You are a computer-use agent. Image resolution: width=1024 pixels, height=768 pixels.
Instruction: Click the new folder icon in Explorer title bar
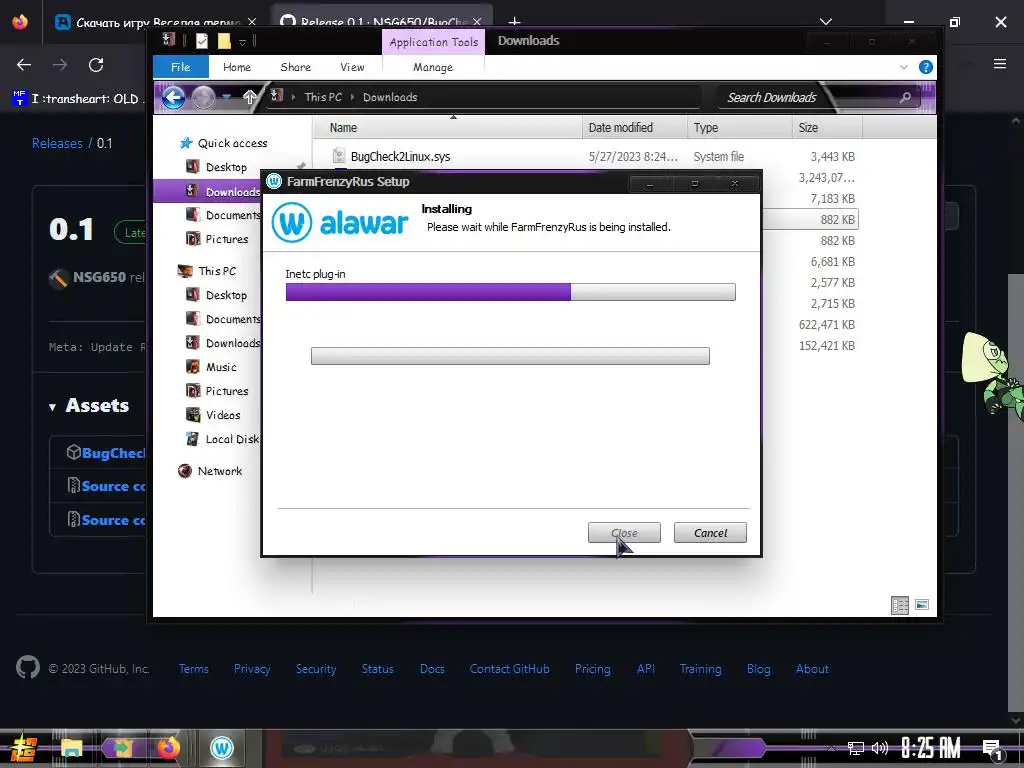tap(224, 41)
